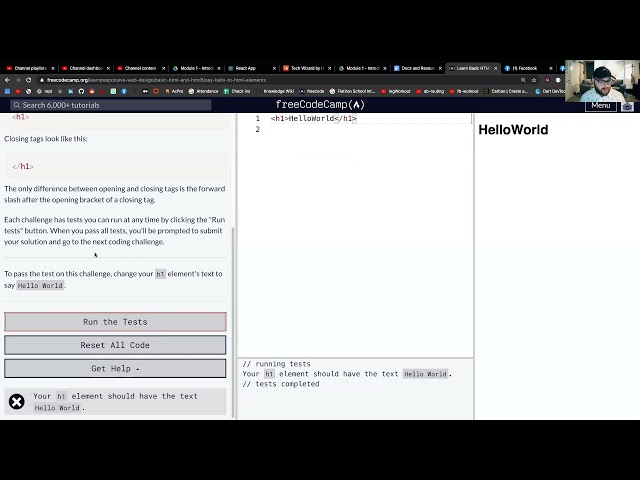Open the Knowledge Wiki bookmark
This screenshot has height=480, width=640.
pos(275,91)
